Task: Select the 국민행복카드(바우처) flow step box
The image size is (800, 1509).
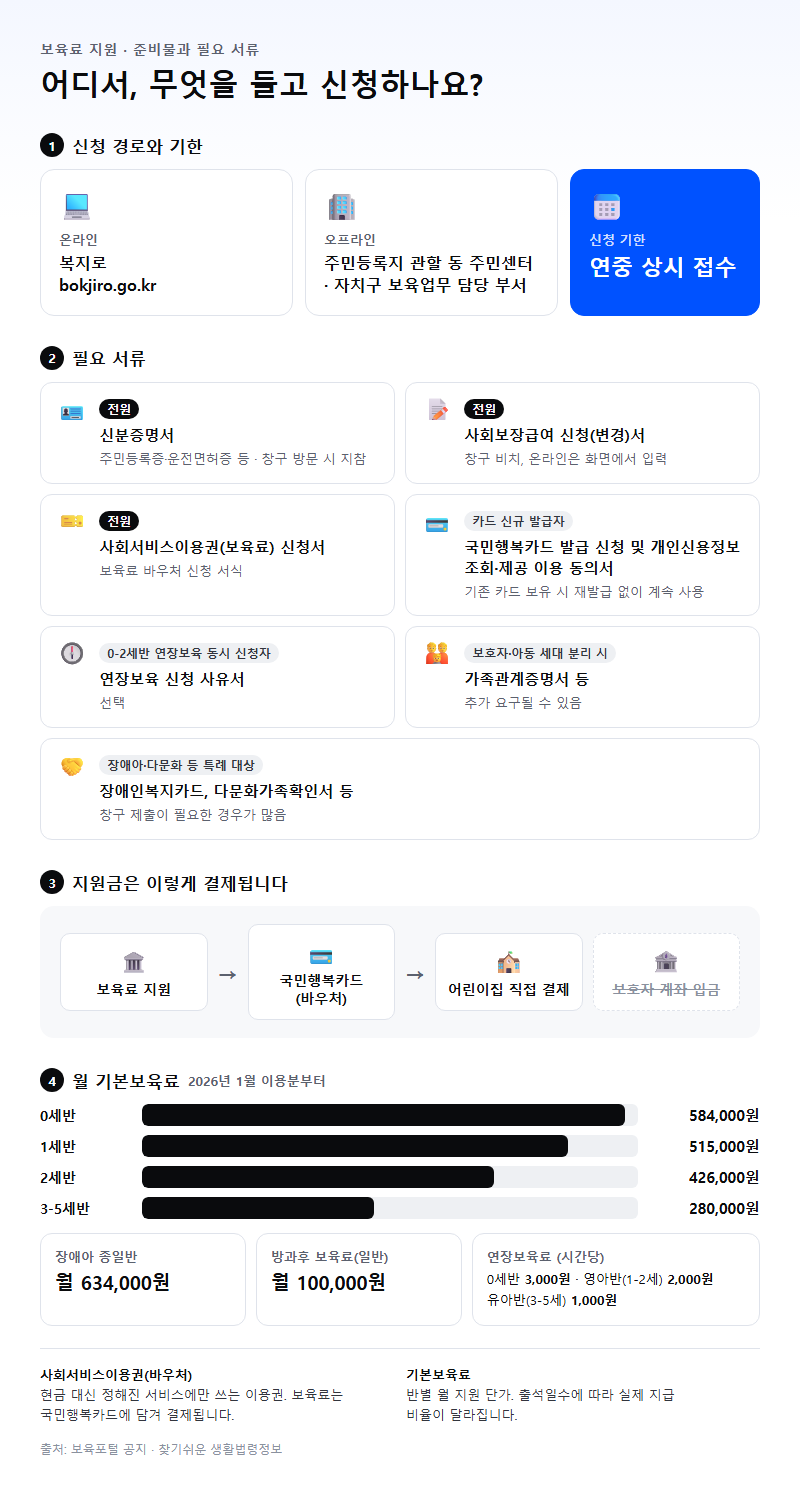Action: 321,972
